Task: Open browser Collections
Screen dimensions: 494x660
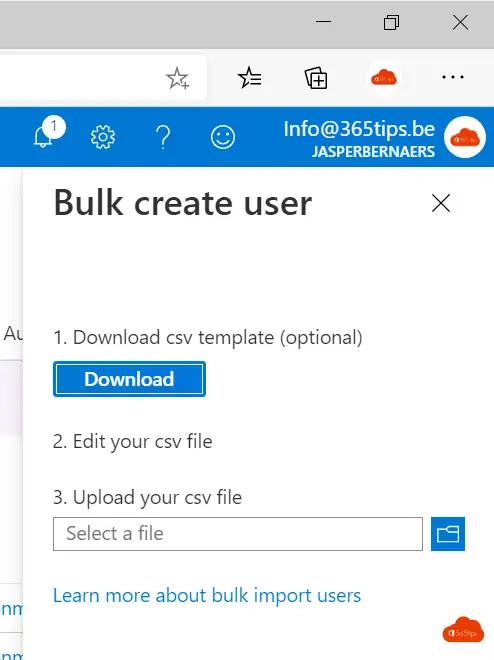Action: click(316, 78)
